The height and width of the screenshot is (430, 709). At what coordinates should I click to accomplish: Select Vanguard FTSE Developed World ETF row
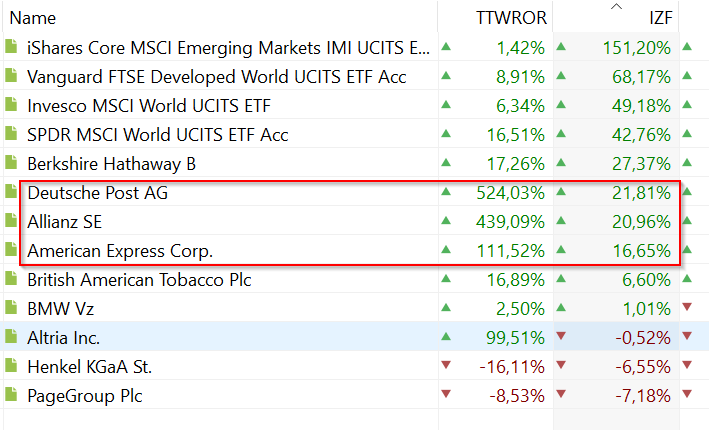coord(230,76)
